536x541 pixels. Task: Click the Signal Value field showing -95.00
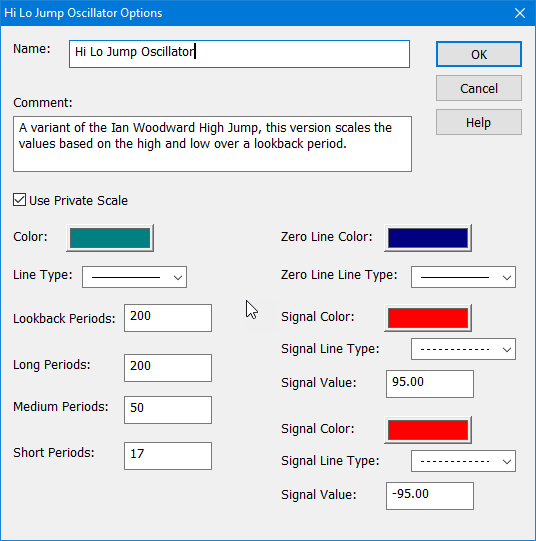(430, 496)
